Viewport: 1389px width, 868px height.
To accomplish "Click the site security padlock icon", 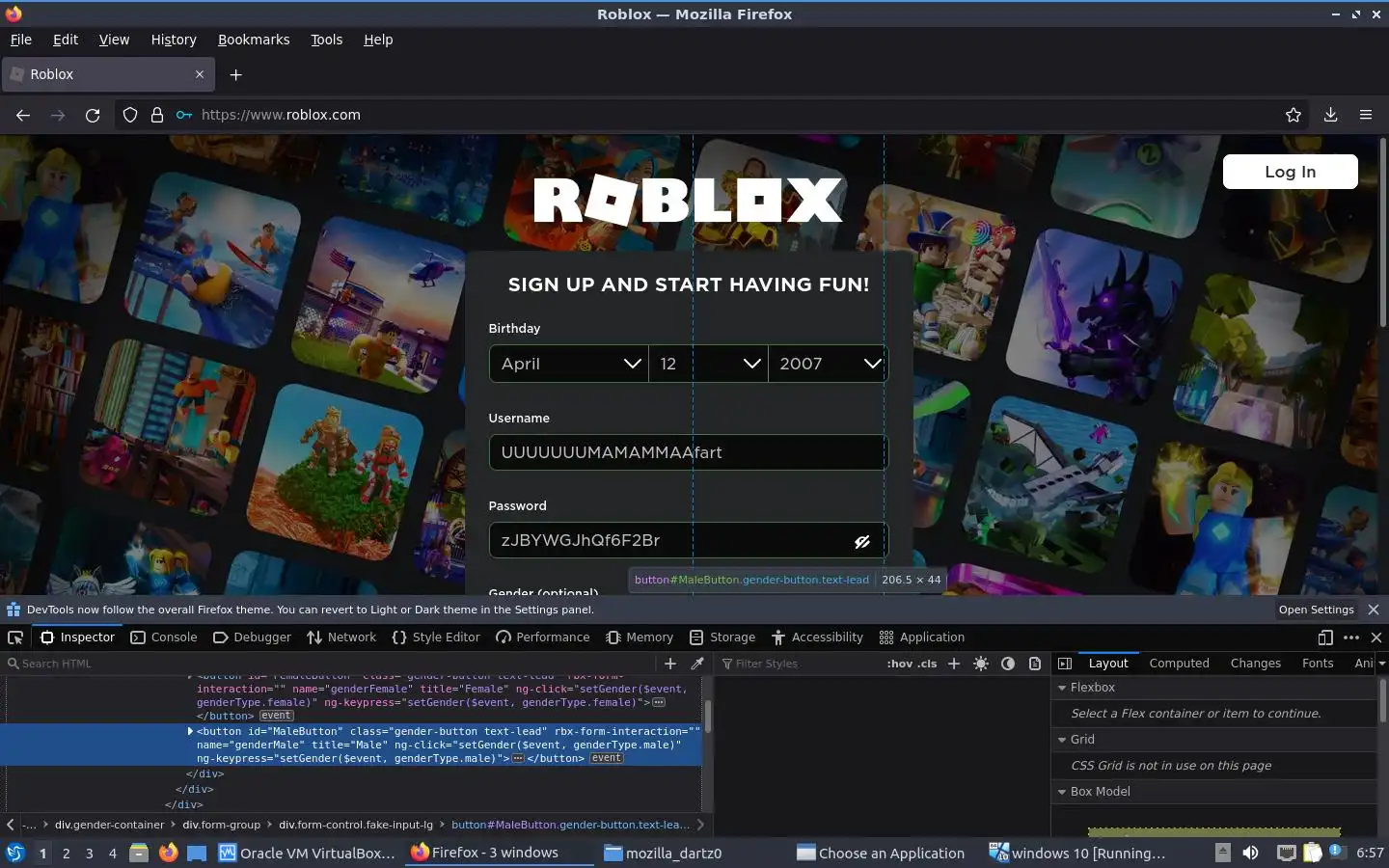I will point(157,115).
